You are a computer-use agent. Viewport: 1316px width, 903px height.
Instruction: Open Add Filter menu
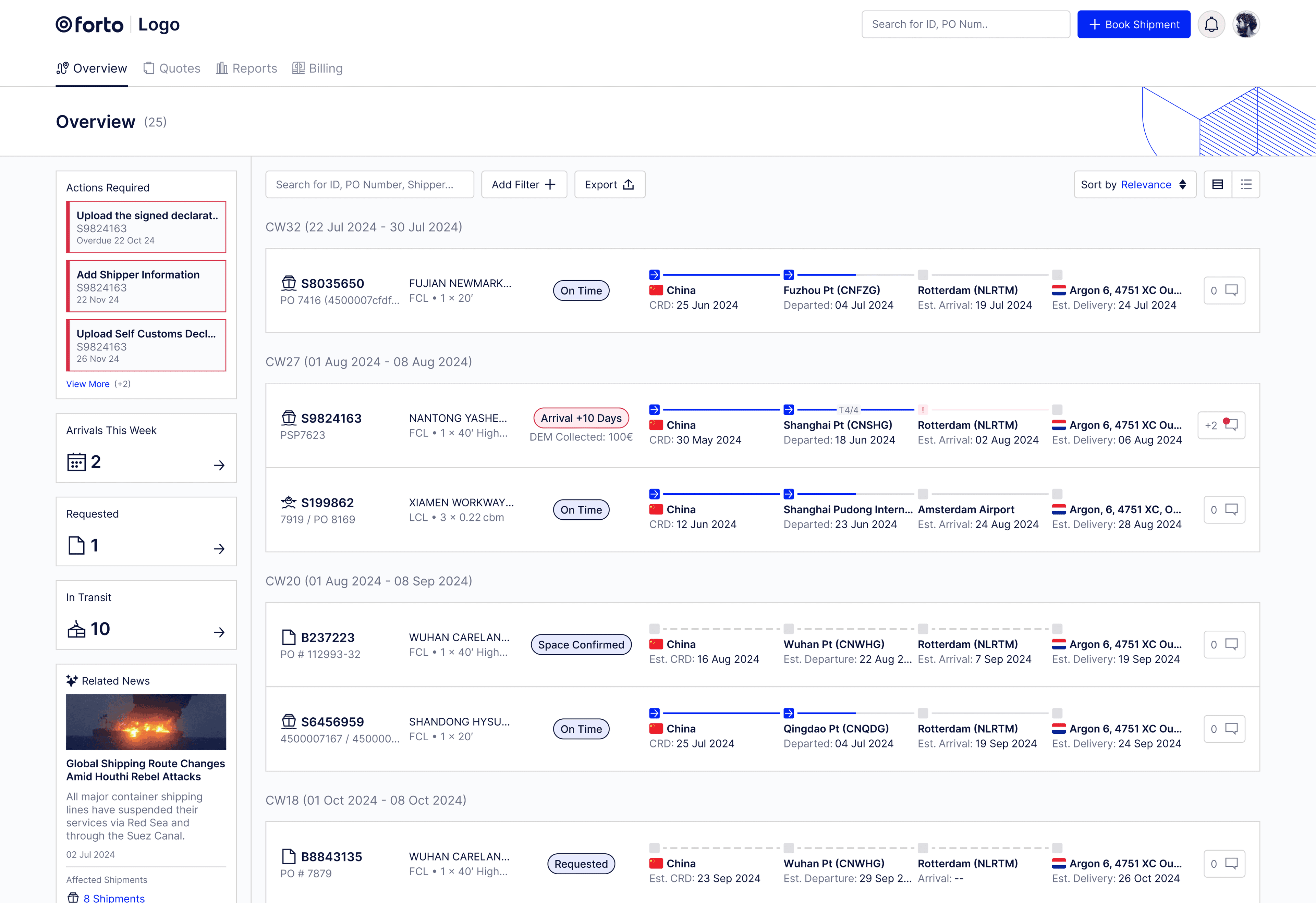click(x=524, y=185)
